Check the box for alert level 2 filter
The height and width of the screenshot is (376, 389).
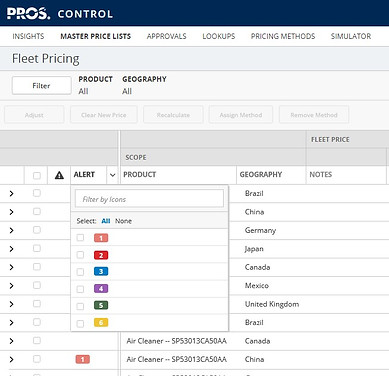(80, 255)
